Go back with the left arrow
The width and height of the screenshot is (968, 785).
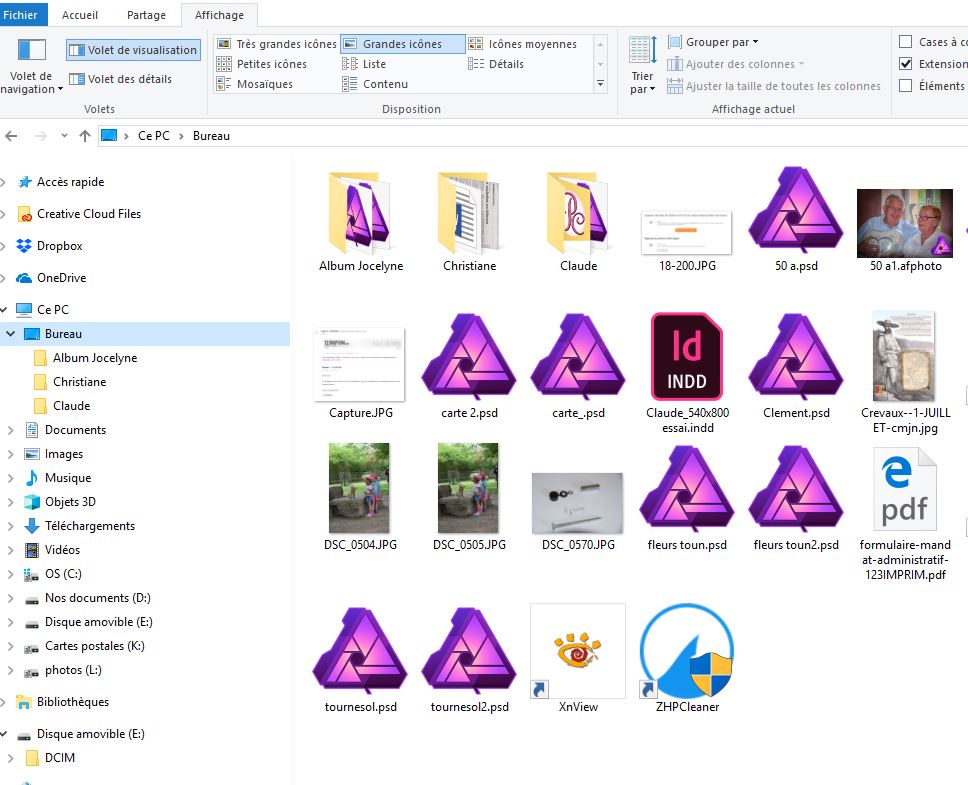pos(11,136)
